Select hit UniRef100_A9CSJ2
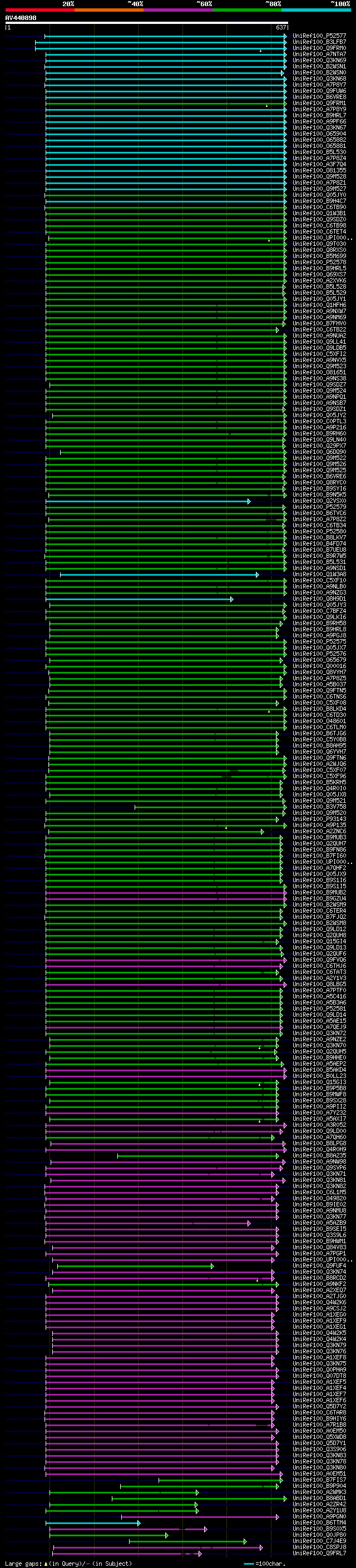The width and height of the screenshot is (356, 1568). click(x=319, y=1309)
